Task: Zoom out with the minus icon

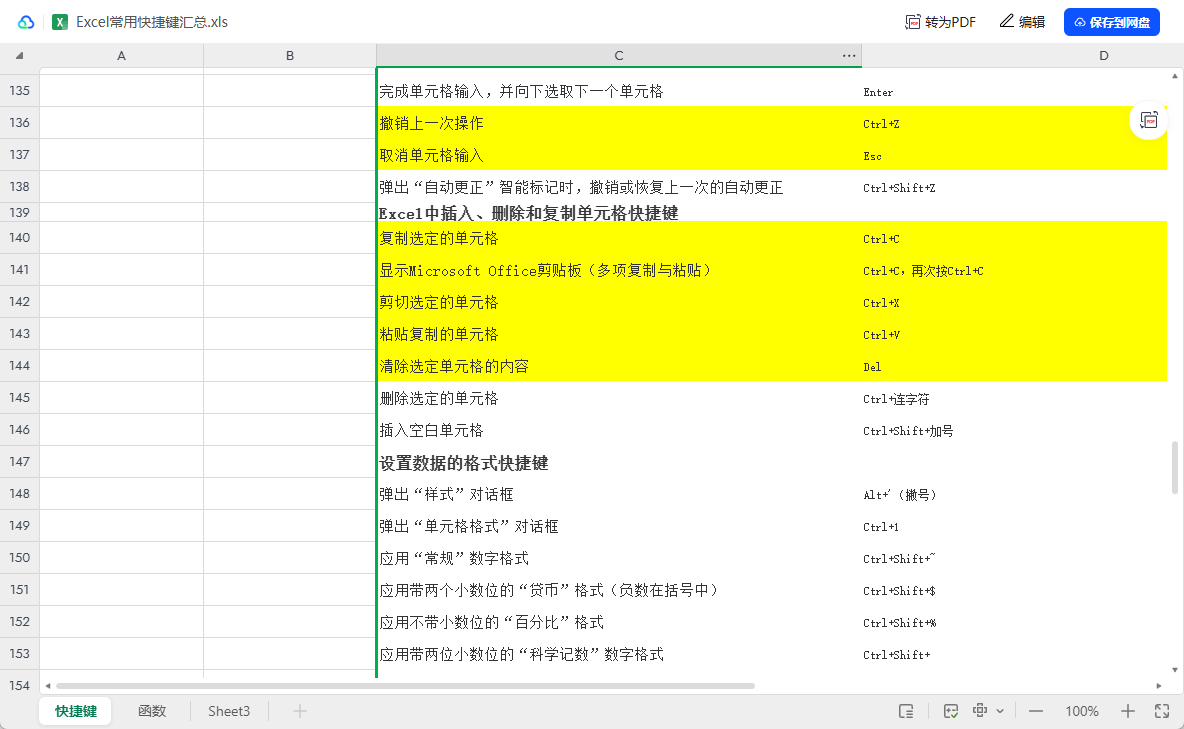Action: (x=1036, y=711)
